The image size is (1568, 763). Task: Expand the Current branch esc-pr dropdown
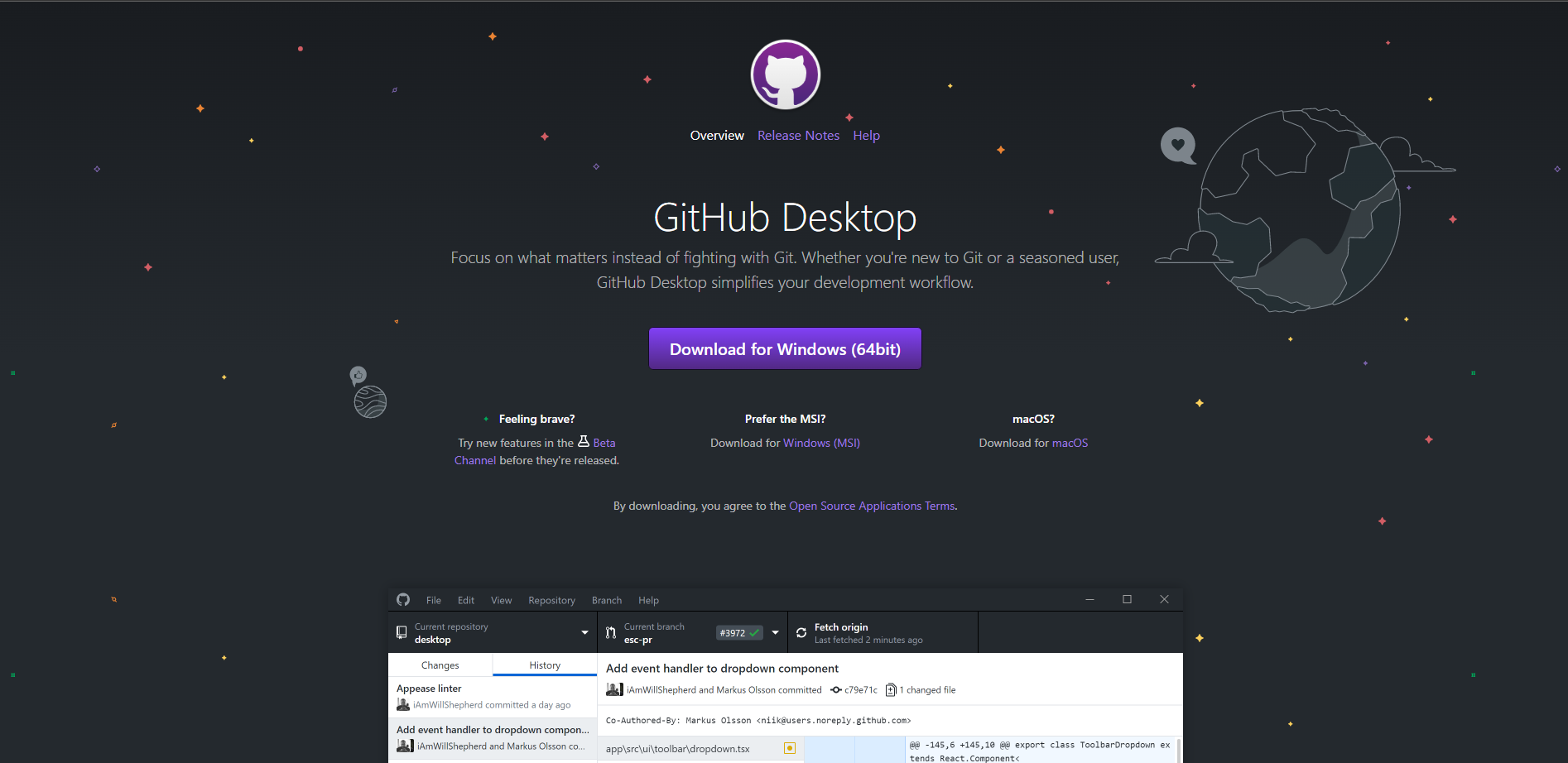click(693, 633)
